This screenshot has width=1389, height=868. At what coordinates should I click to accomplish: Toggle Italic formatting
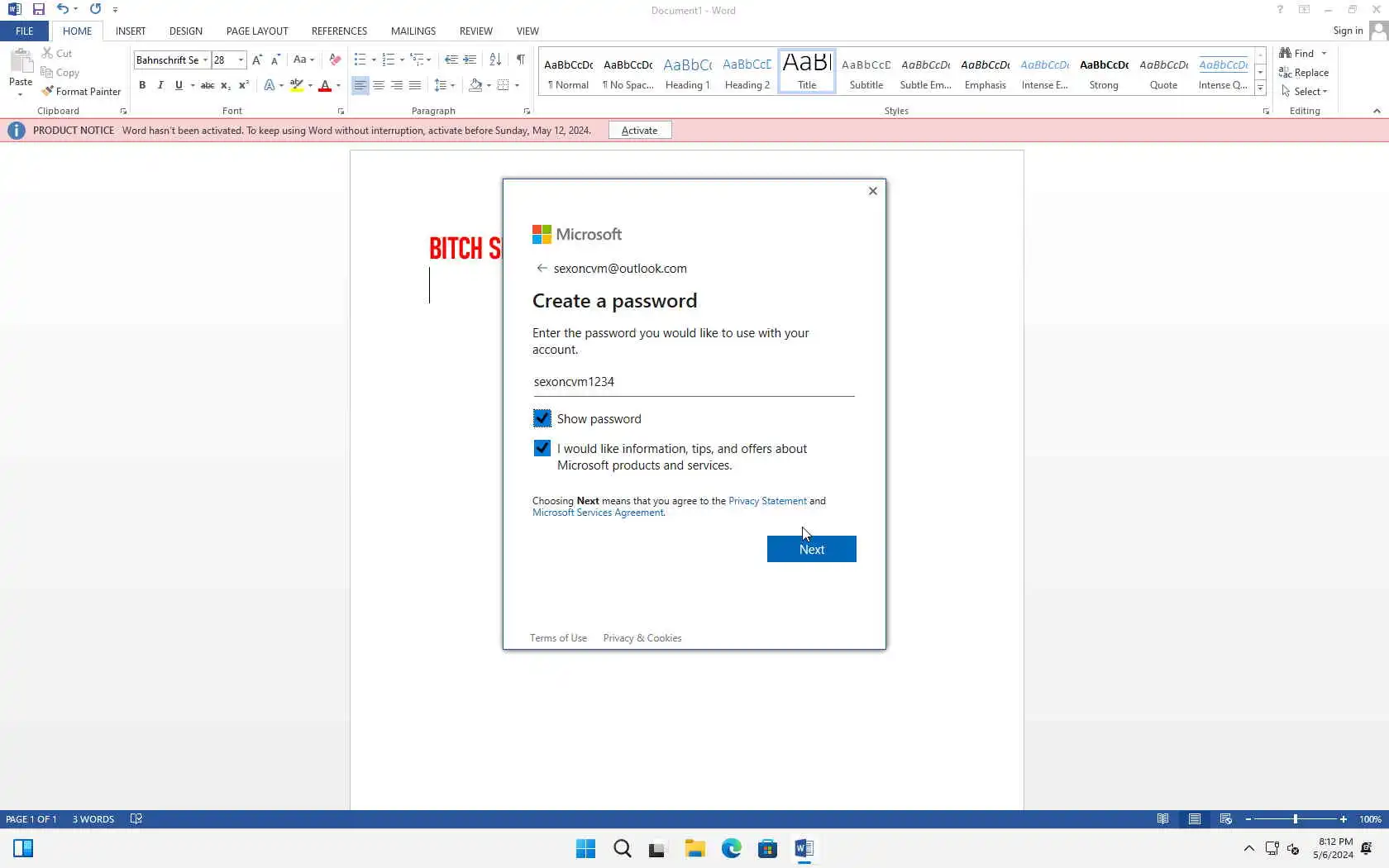pos(160,85)
